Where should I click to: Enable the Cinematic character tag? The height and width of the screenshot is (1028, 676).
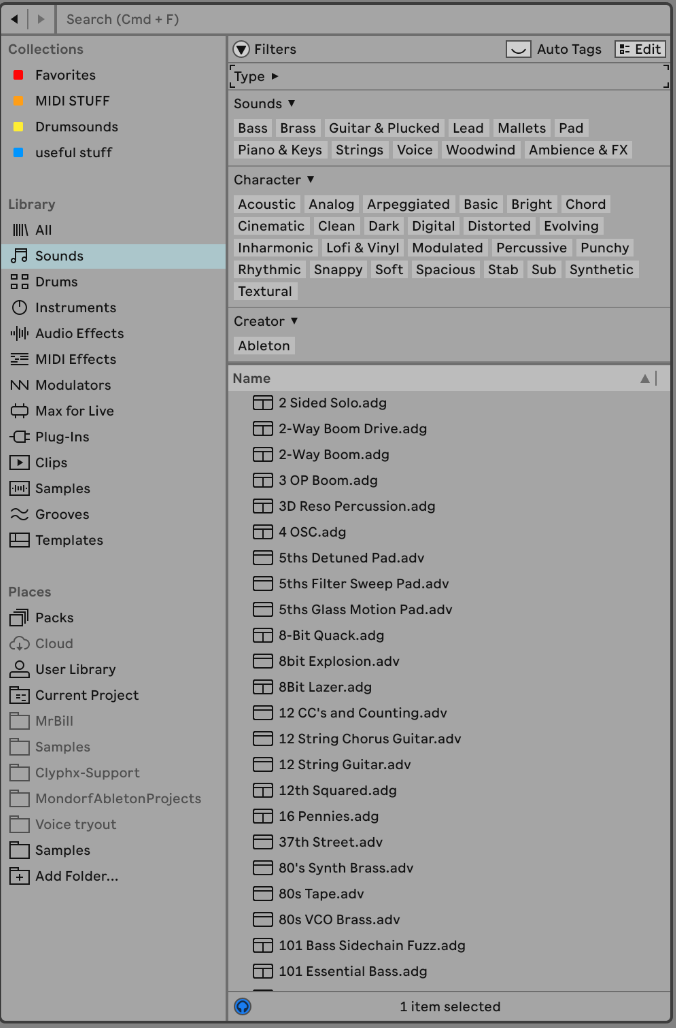[x=271, y=226]
